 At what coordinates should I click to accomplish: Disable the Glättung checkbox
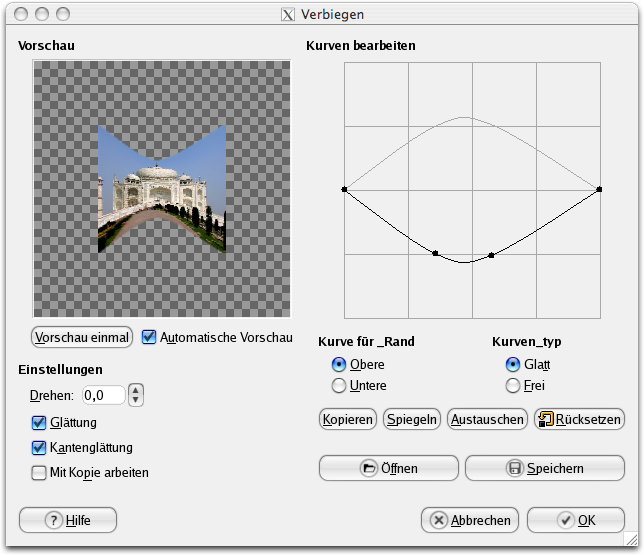click(x=40, y=423)
